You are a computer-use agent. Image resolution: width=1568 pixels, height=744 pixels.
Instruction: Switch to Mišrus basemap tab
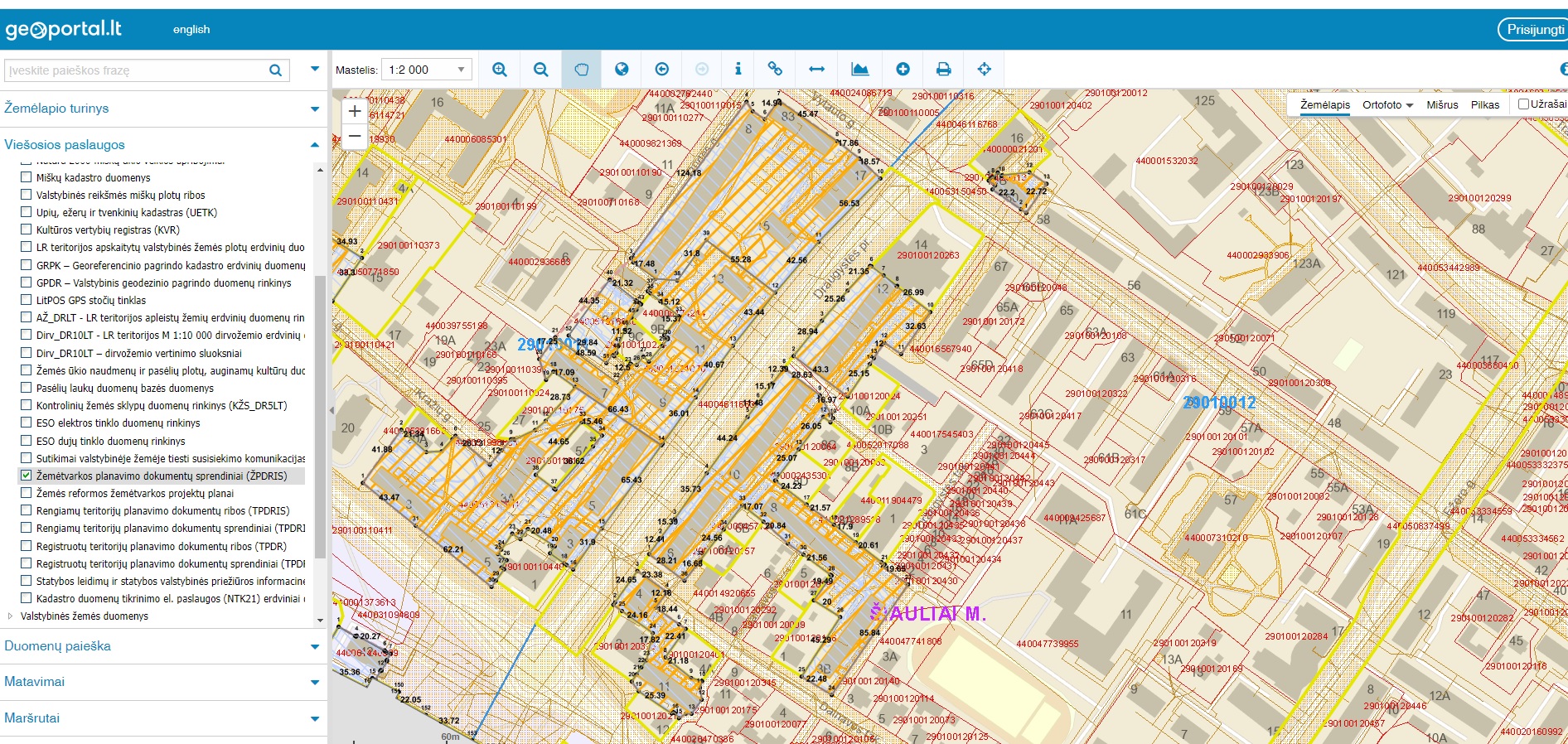click(1442, 104)
